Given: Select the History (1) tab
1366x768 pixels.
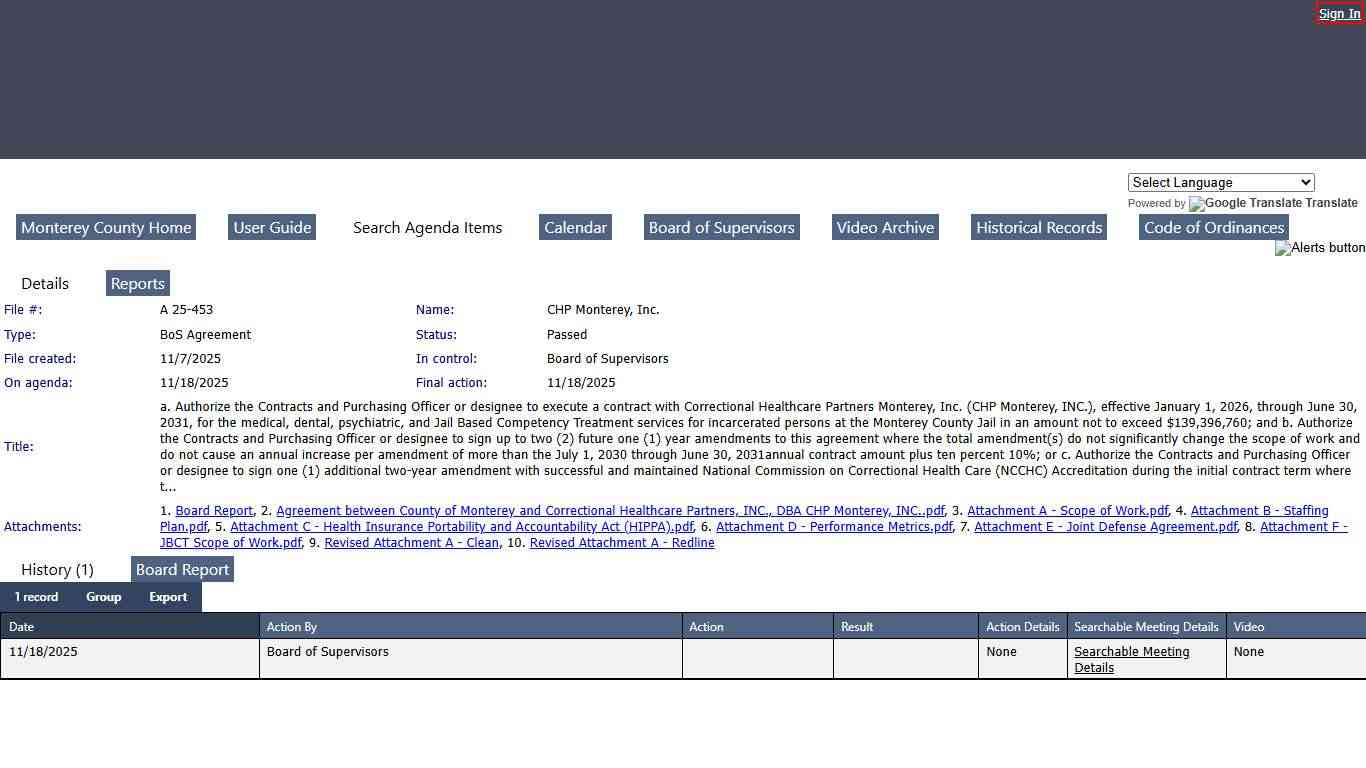Looking at the screenshot, I should pos(57,570).
